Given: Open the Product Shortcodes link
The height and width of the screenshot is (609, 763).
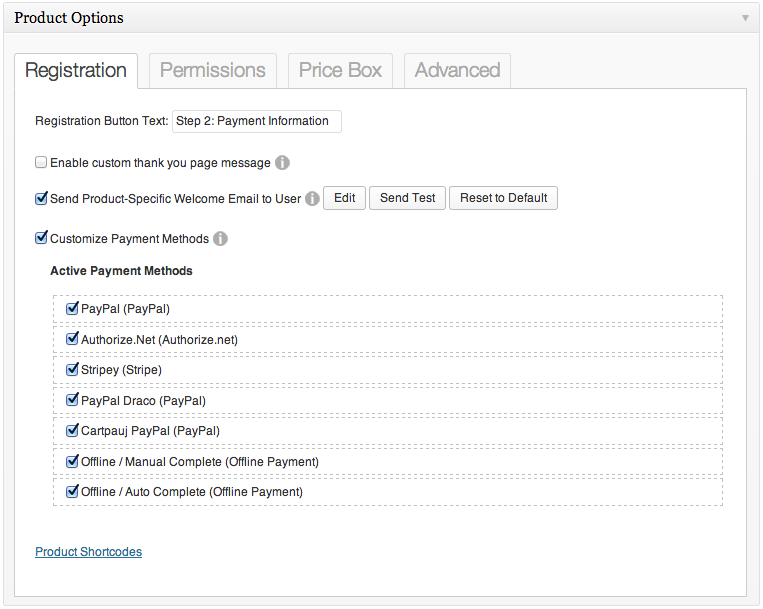Looking at the screenshot, I should (89, 552).
